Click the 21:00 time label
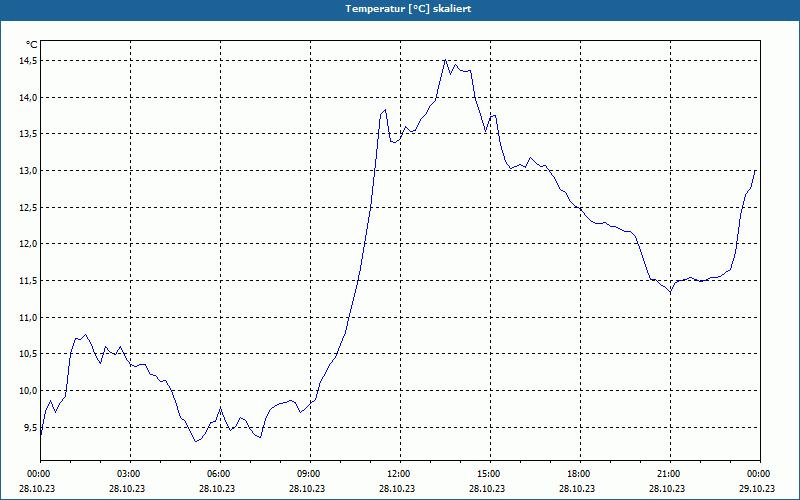Screen dimensions: 800x500 click(670, 474)
